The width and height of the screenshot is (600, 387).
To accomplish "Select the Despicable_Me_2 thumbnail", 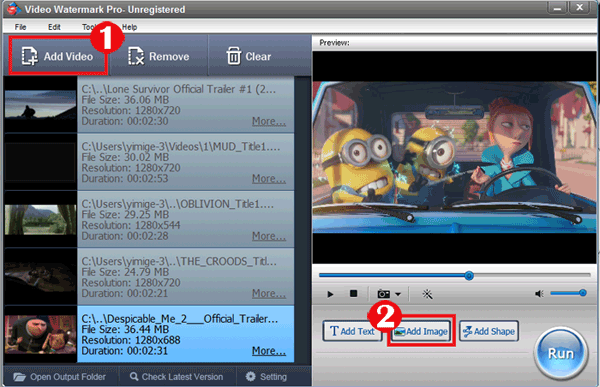I will 40,334.
